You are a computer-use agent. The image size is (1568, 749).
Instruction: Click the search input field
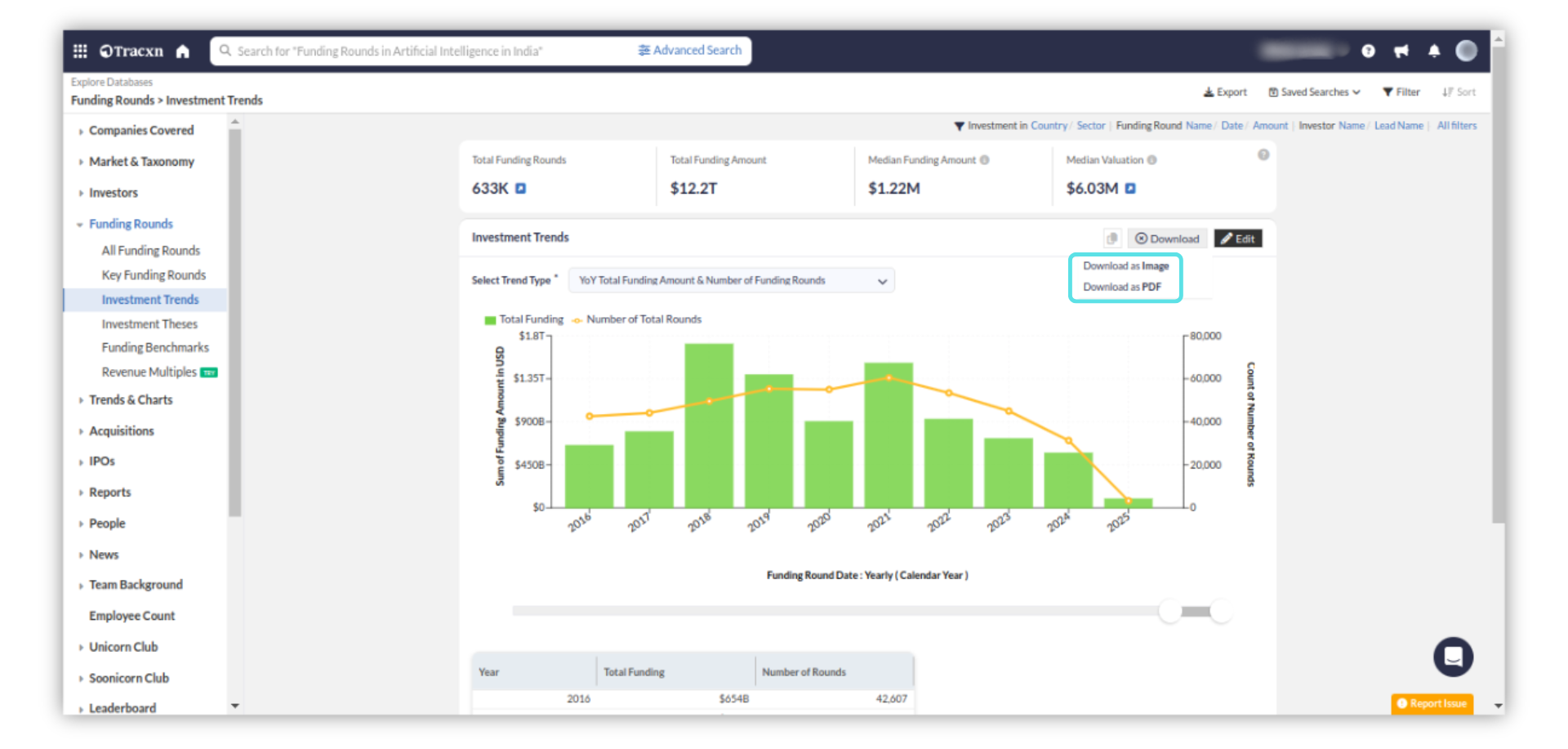(425, 51)
